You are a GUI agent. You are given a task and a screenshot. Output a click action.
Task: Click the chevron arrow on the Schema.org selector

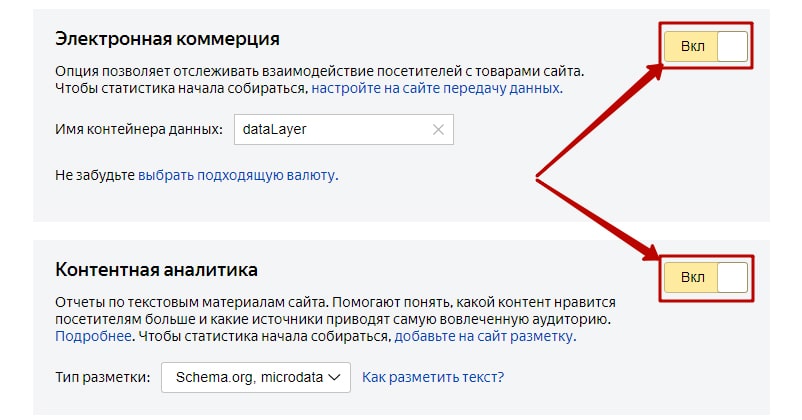(x=334, y=377)
